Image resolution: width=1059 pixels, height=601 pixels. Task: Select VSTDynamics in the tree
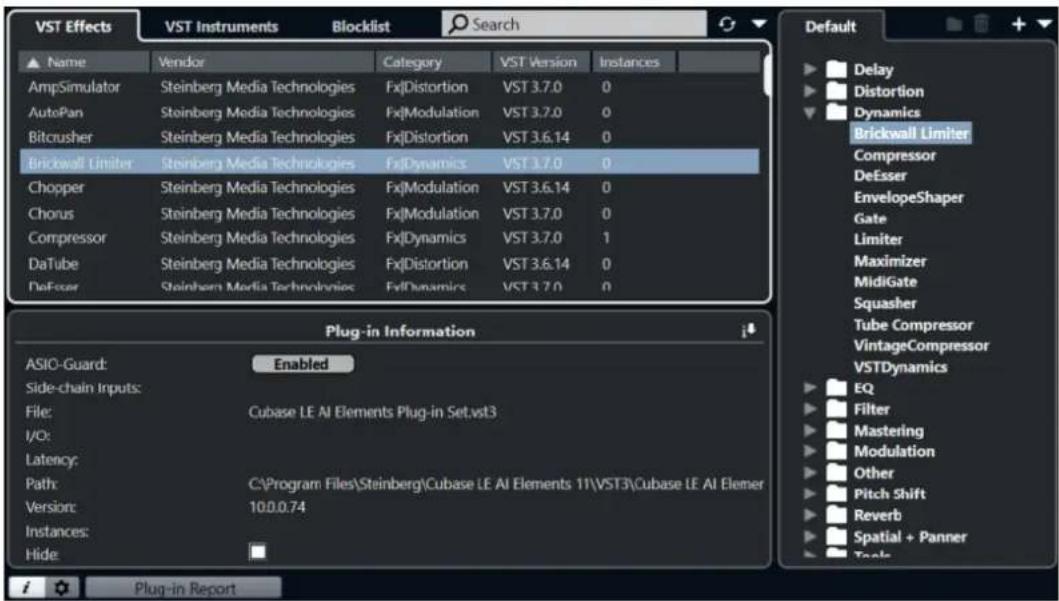tap(900, 367)
